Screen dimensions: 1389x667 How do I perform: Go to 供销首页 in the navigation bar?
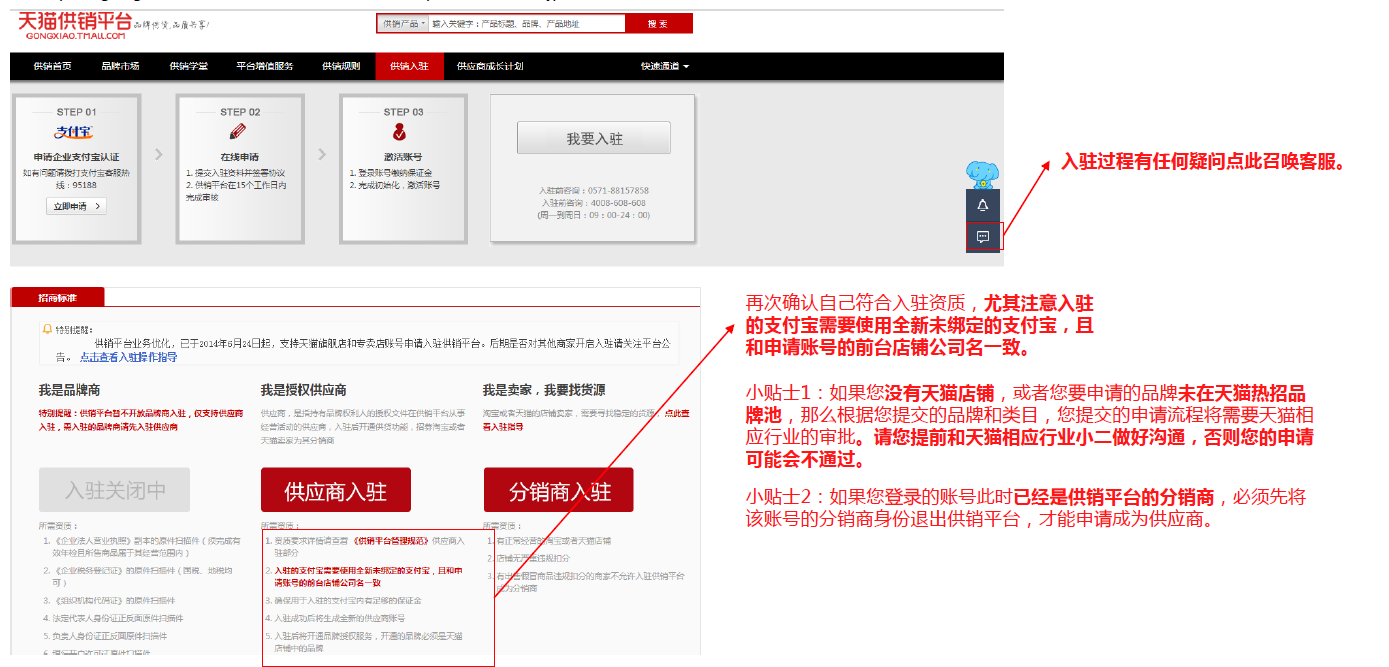52,66
